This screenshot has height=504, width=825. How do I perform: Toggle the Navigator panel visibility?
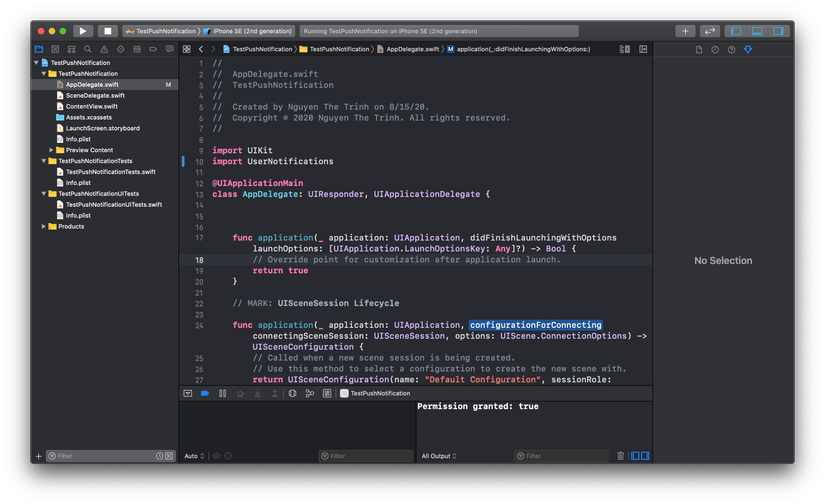(737, 31)
